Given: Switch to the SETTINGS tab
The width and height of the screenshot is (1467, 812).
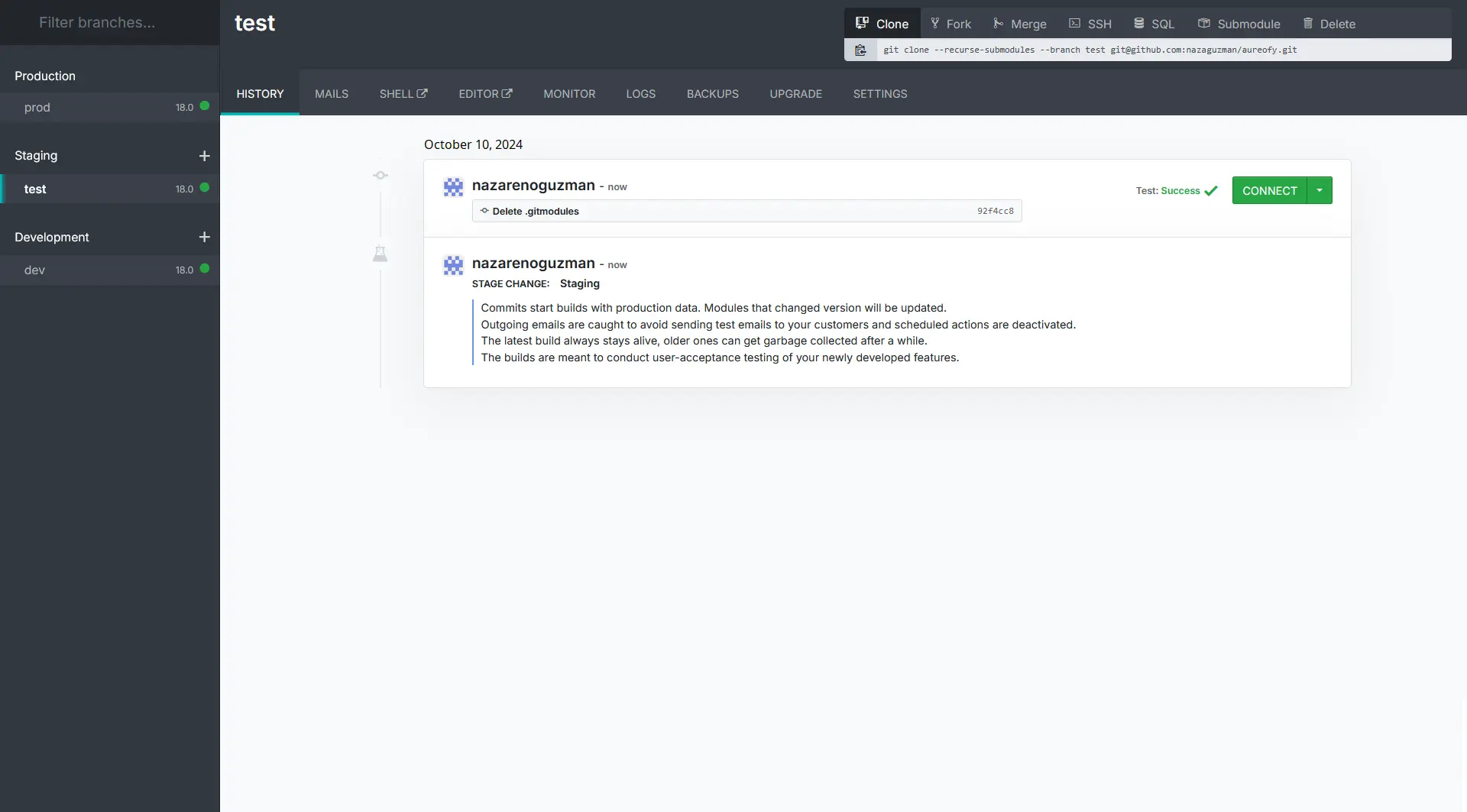Looking at the screenshot, I should click(x=880, y=94).
